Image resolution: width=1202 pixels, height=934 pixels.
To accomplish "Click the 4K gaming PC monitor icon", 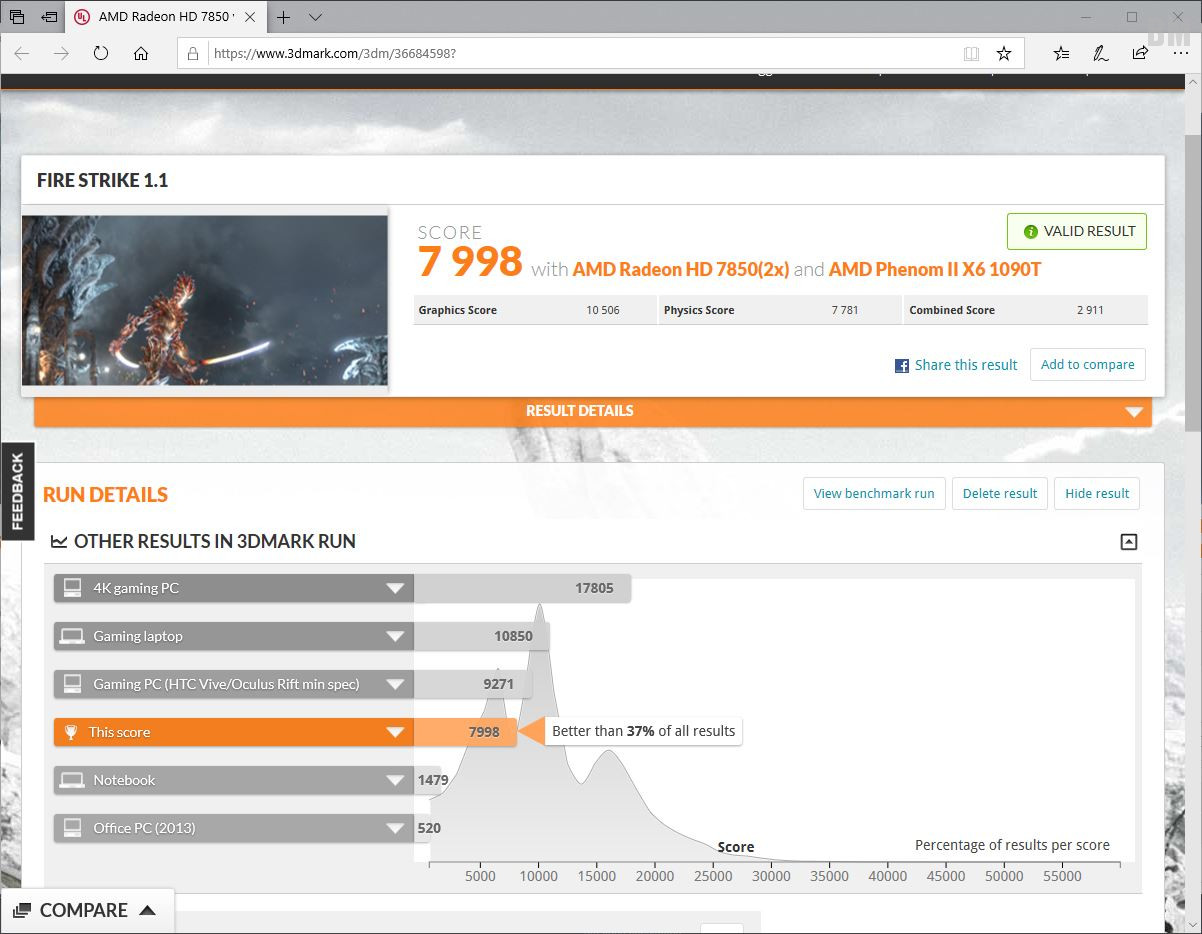I will [72, 588].
